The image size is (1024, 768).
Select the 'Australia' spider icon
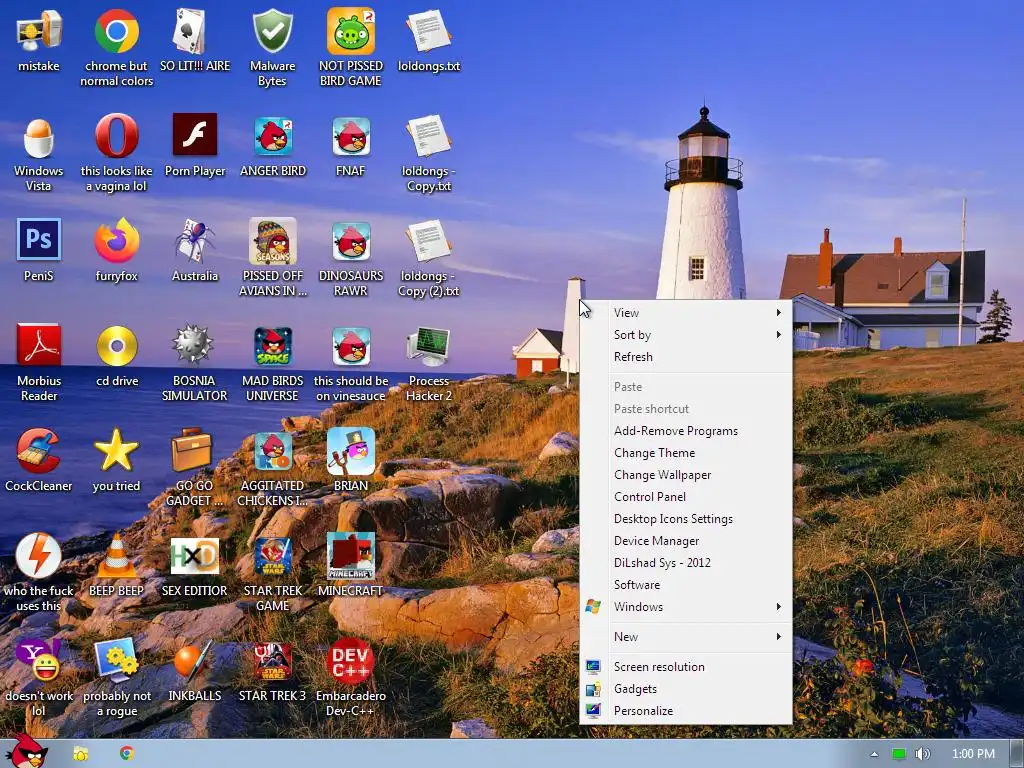click(195, 241)
